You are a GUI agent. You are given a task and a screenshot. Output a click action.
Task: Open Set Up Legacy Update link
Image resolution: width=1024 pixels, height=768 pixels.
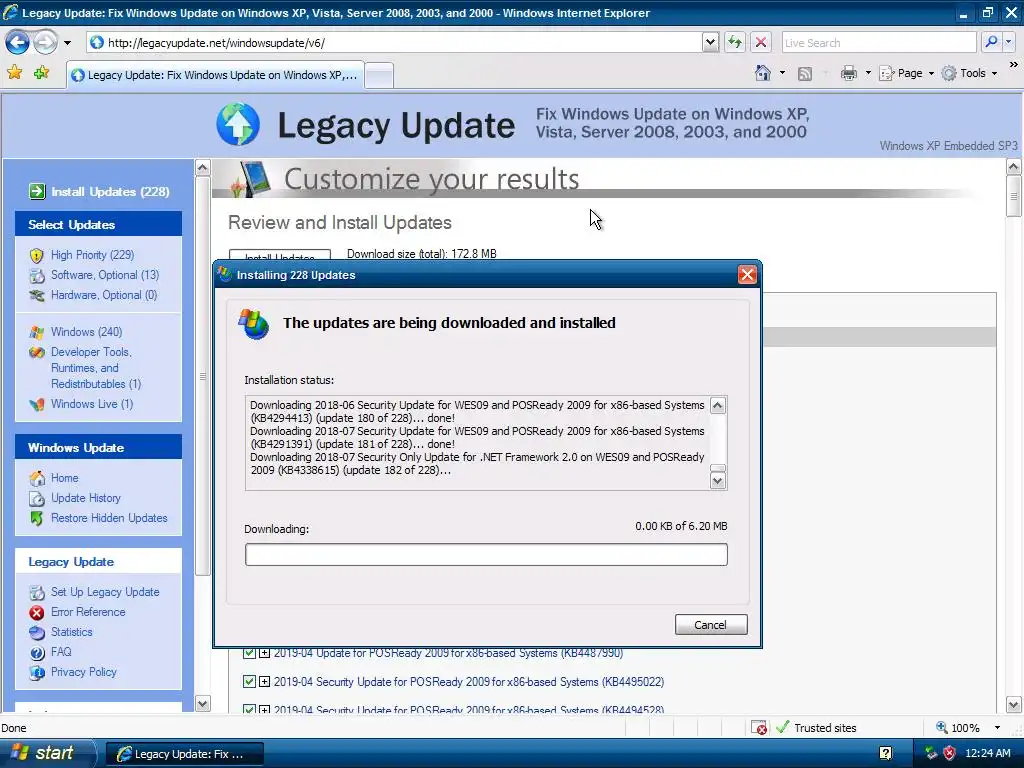[x=104, y=592]
